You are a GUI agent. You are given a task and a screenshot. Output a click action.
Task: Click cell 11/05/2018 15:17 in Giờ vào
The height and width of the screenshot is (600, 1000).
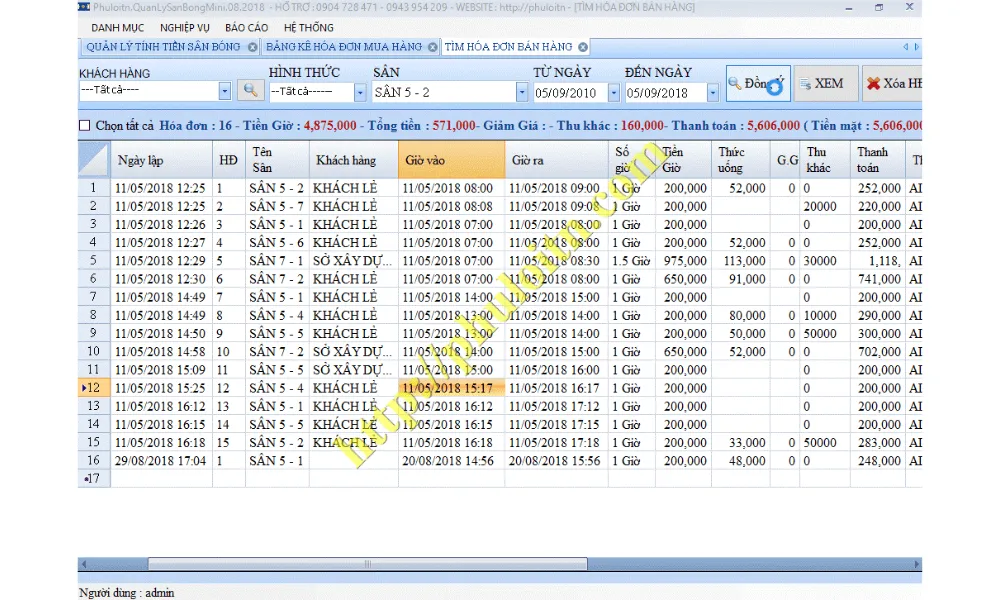pos(452,388)
